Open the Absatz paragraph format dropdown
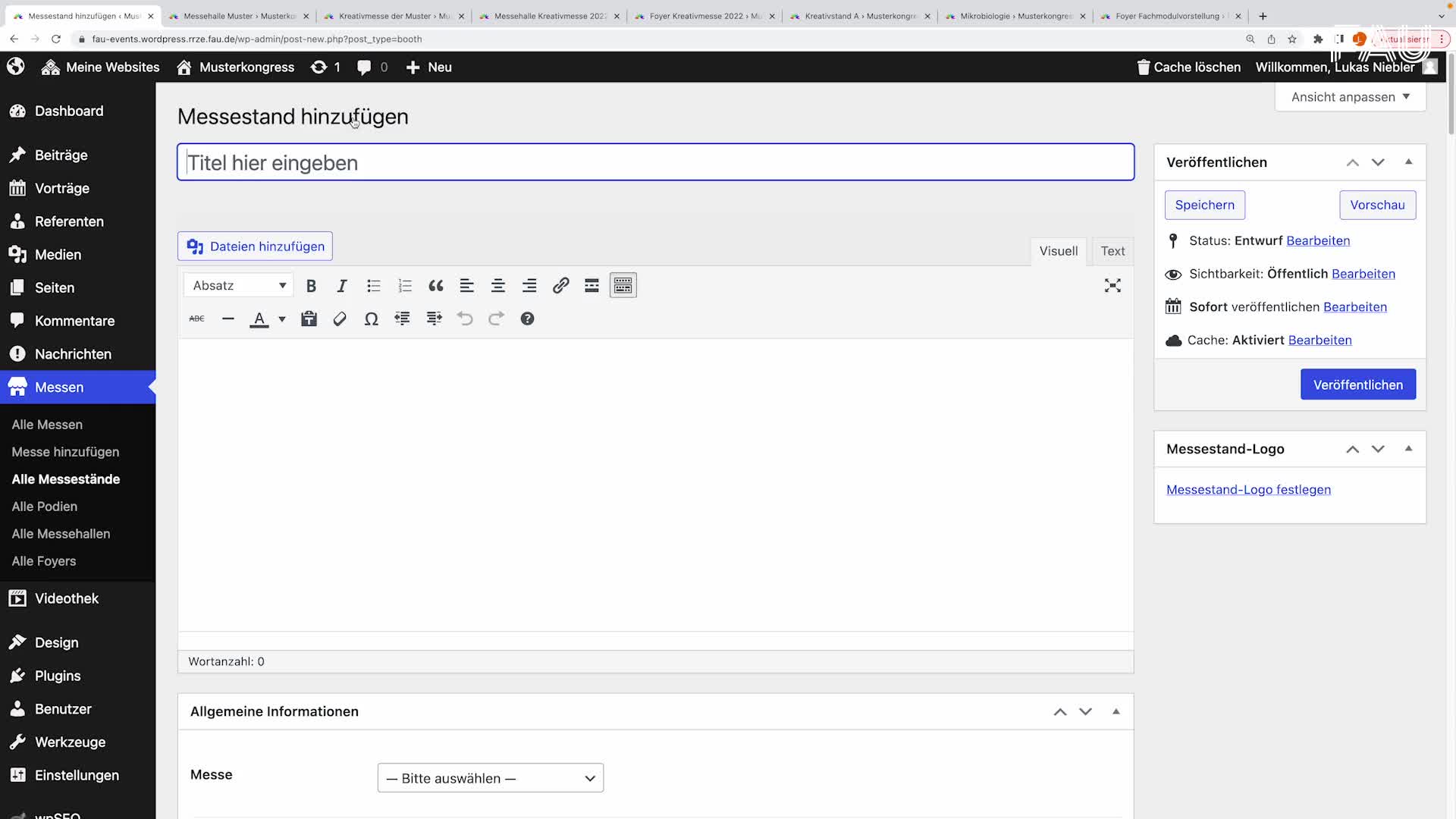The height and width of the screenshot is (819, 1456). tap(238, 286)
